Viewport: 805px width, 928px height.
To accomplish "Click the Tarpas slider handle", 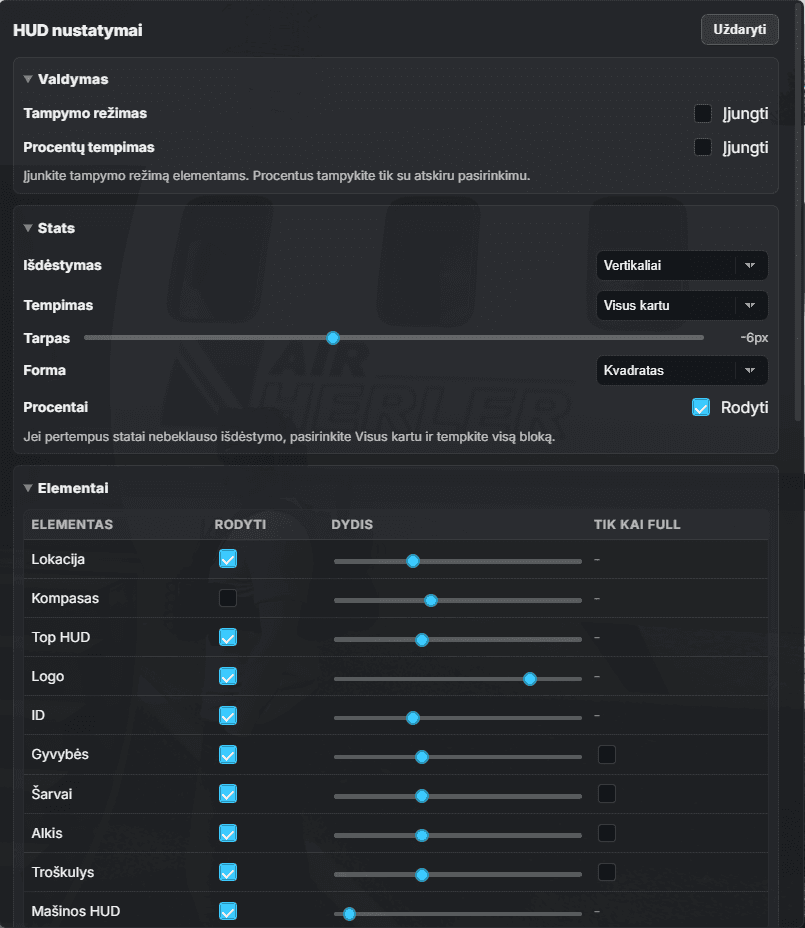I will (x=333, y=338).
